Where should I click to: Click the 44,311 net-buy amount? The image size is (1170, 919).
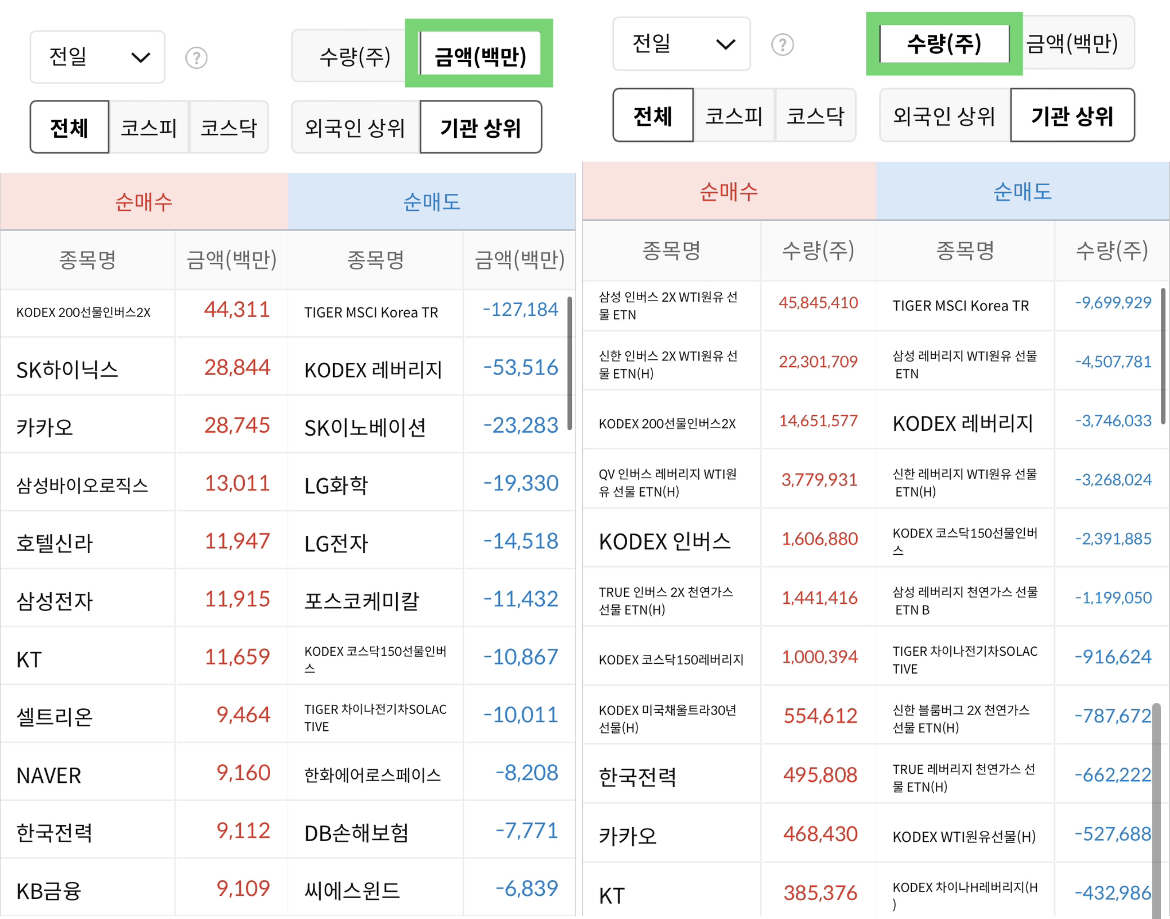pos(237,310)
